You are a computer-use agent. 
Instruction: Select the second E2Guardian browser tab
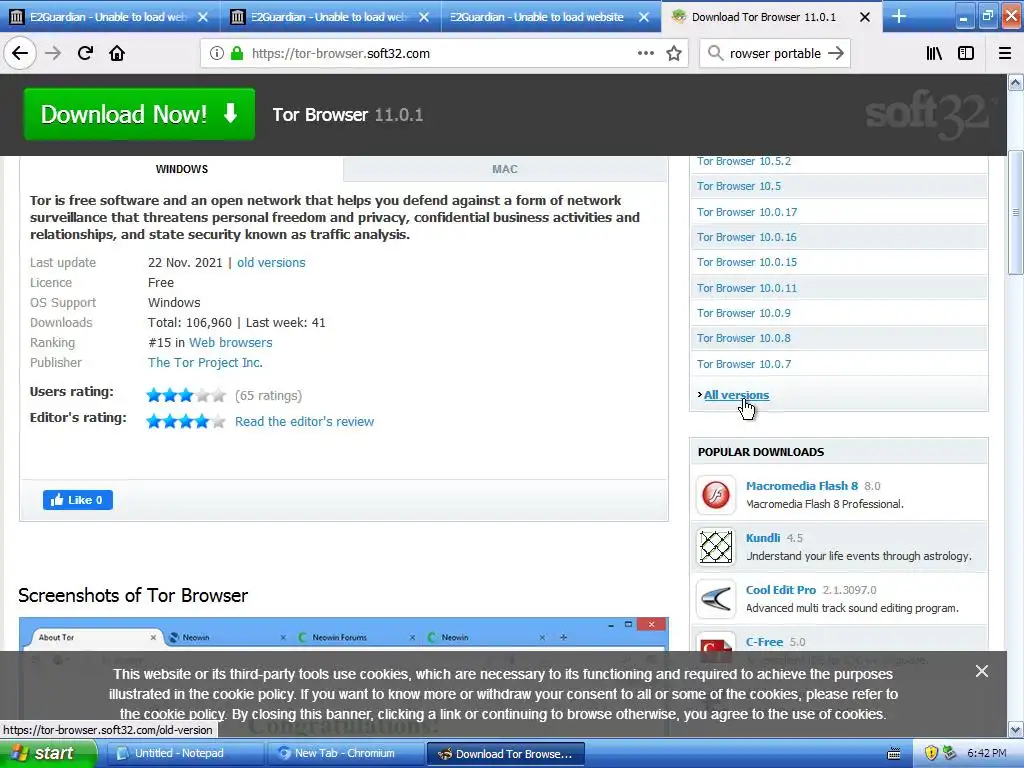[330, 17]
